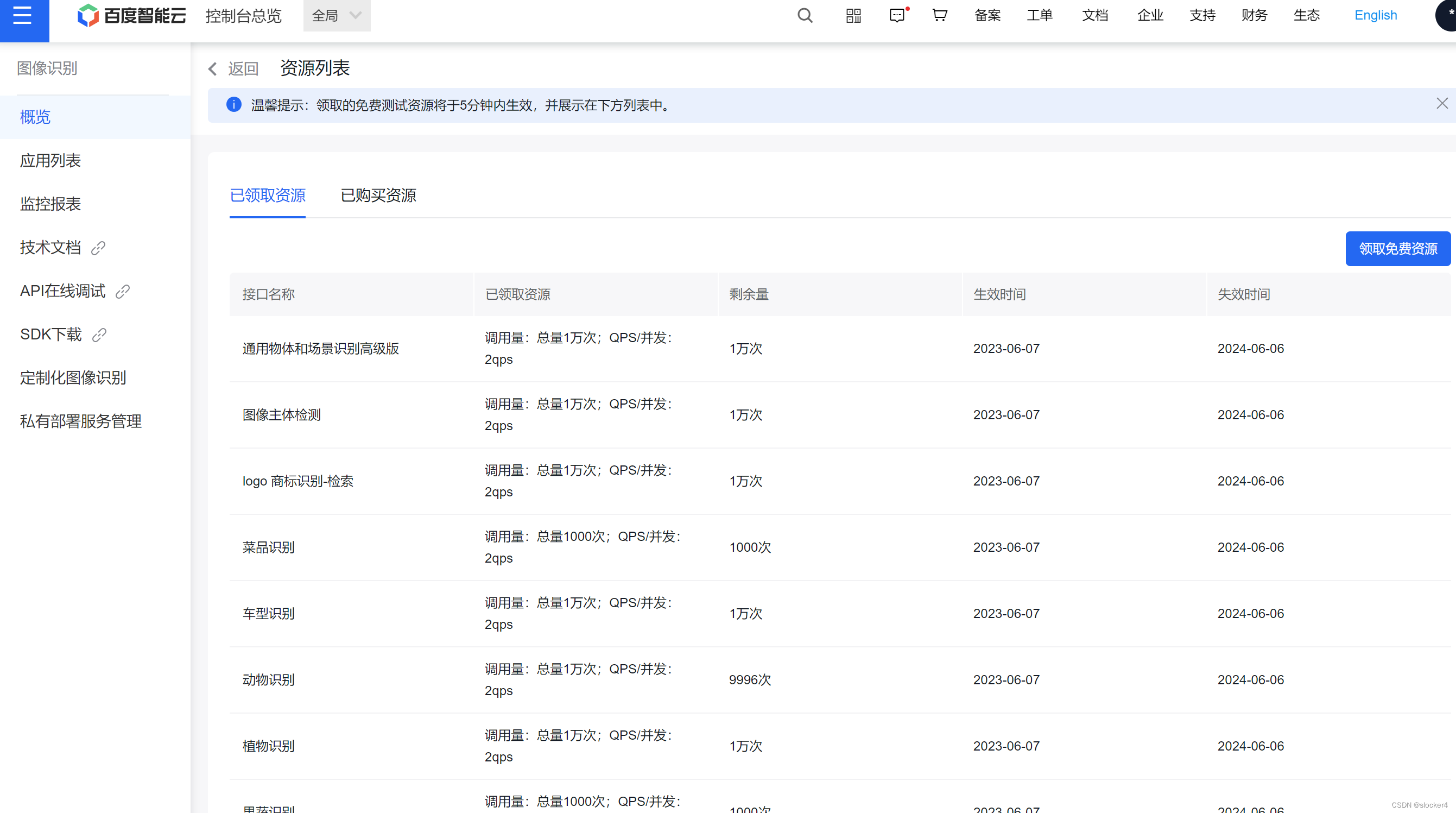Switch to the 已购买资源 tab
Screen dimensions: 1456x813
[377, 196]
